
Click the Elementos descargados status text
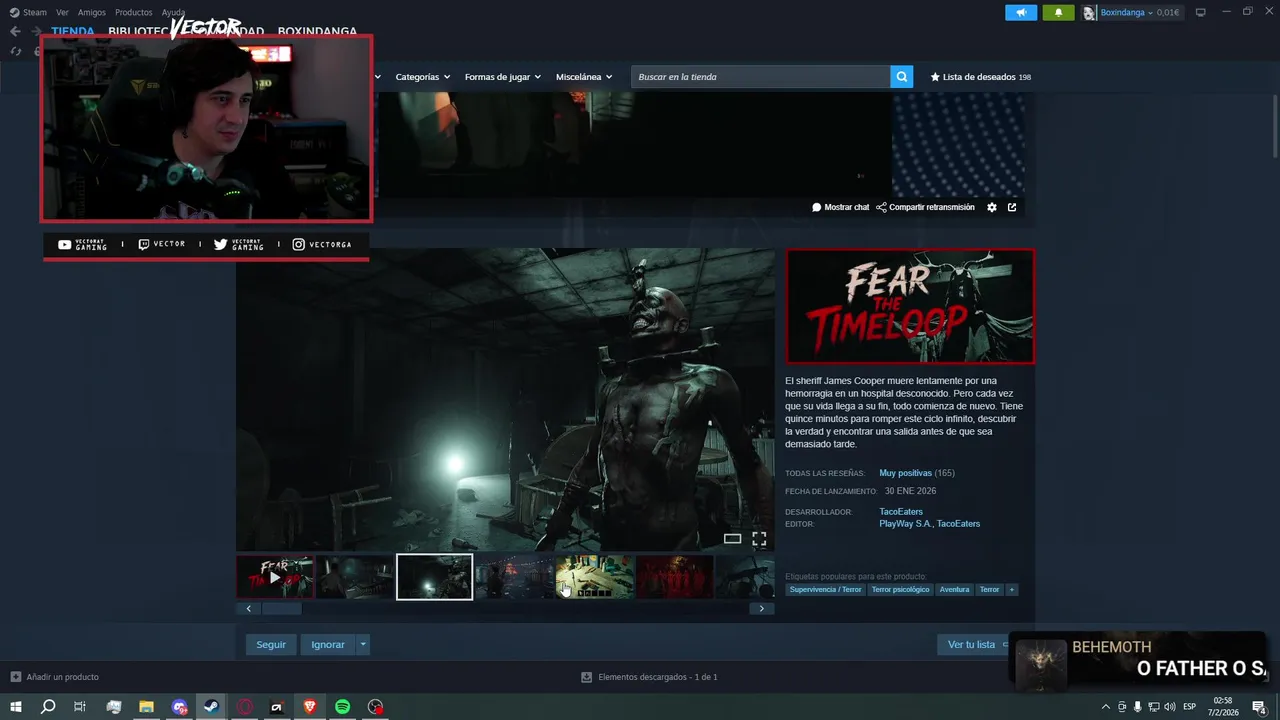click(x=657, y=677)
